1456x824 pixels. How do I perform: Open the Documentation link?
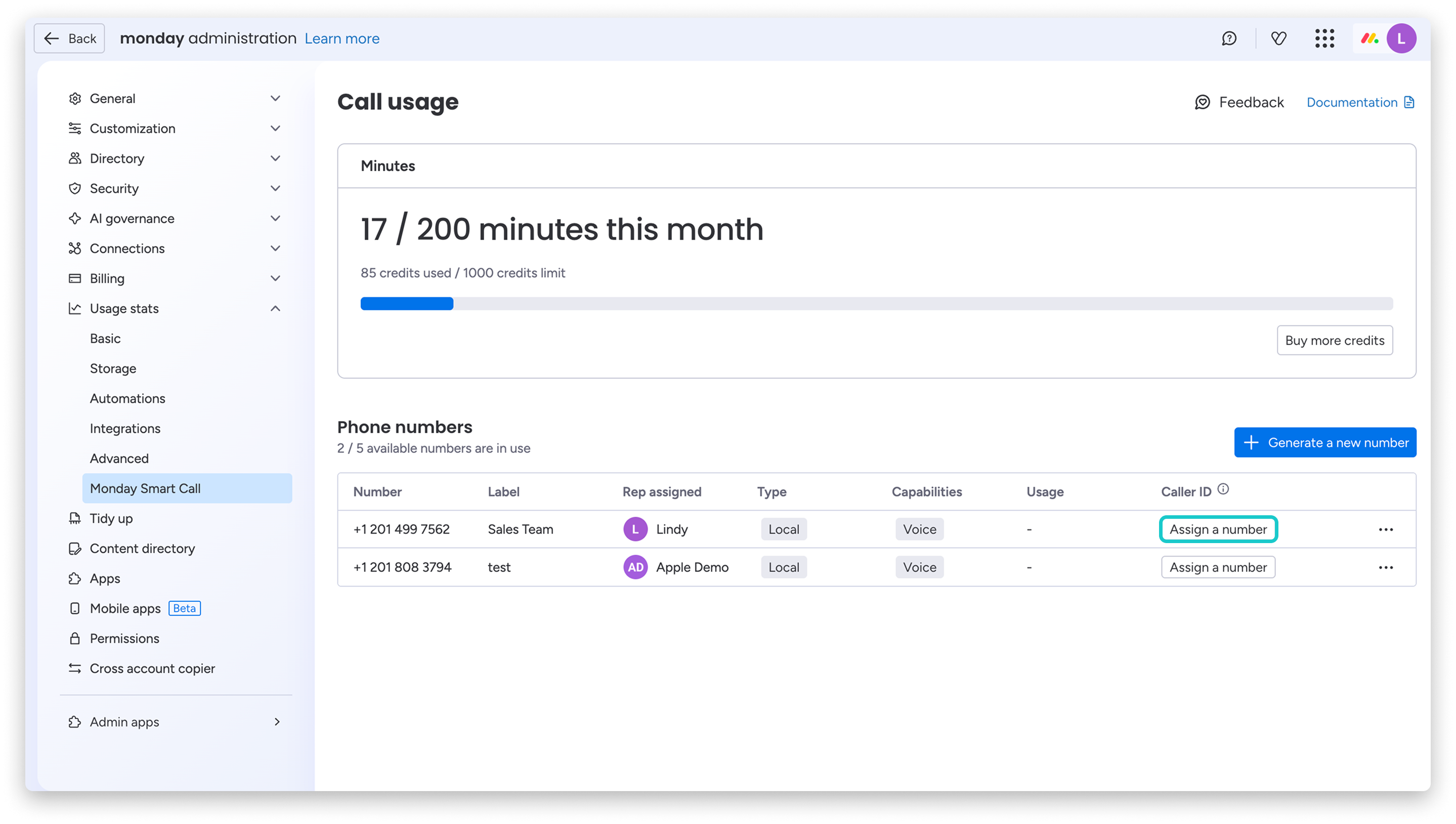pos(1360,102)
